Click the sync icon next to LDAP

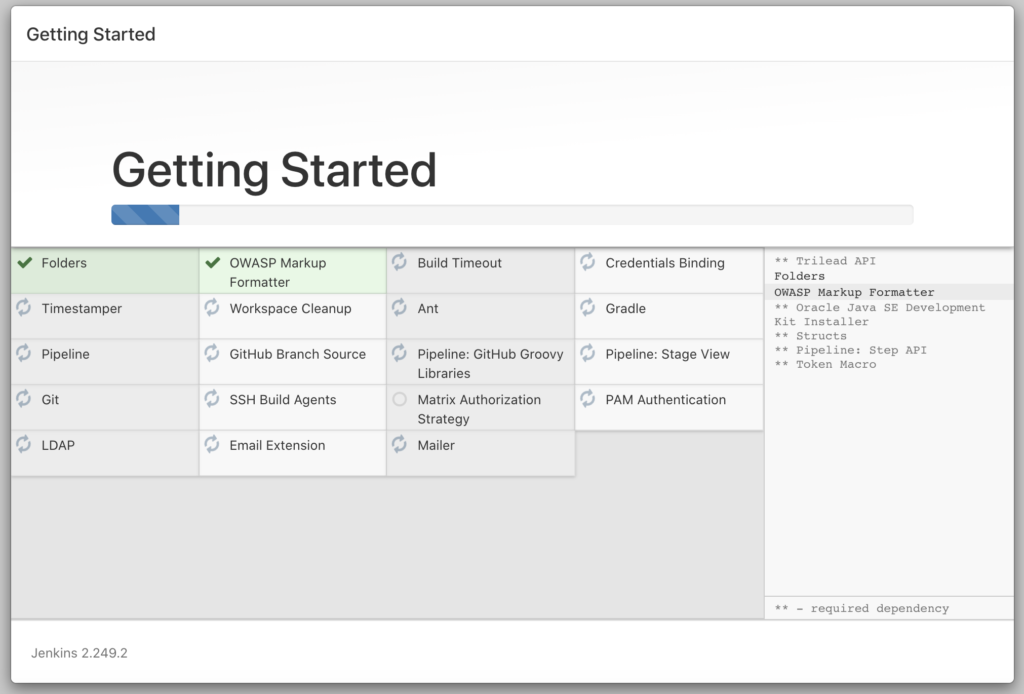24,444
